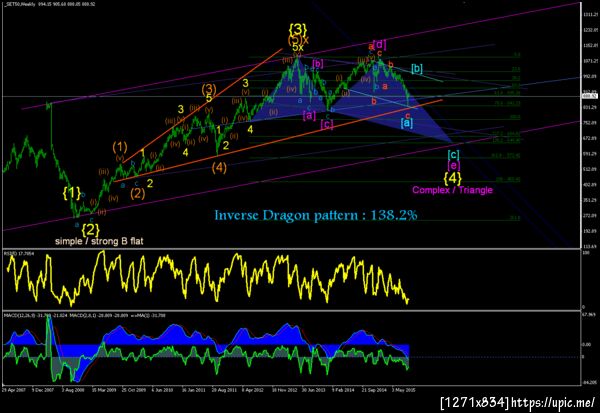Screen dimensions: 600x413
Task: Select the cyan [c] wave label
Action: click(453, 155)
